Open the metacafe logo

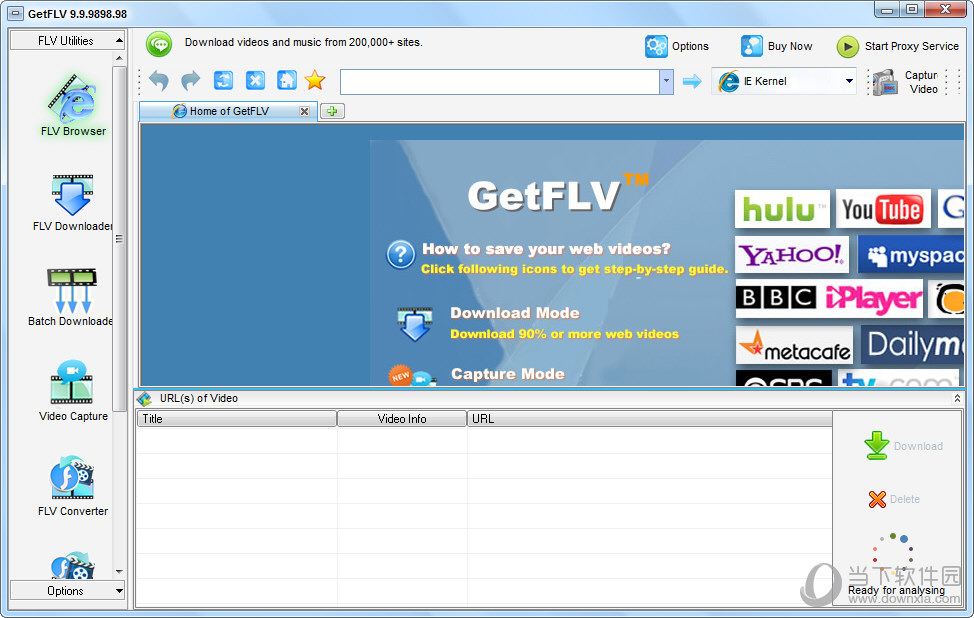(x=794, y=345)
